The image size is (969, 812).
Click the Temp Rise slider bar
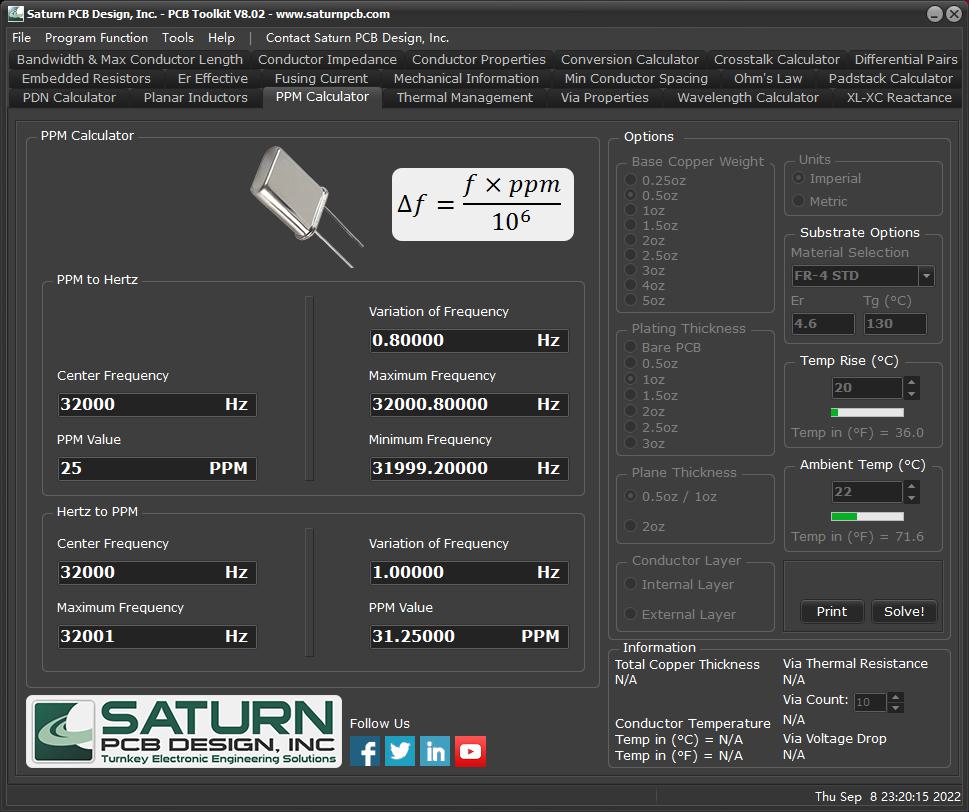pyautogui.click(x=867, y=412)
